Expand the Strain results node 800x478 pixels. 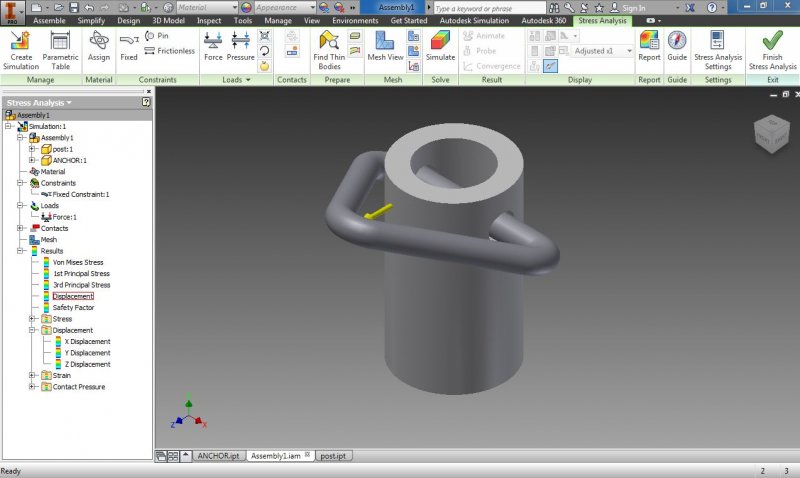[x=33, y=376]
